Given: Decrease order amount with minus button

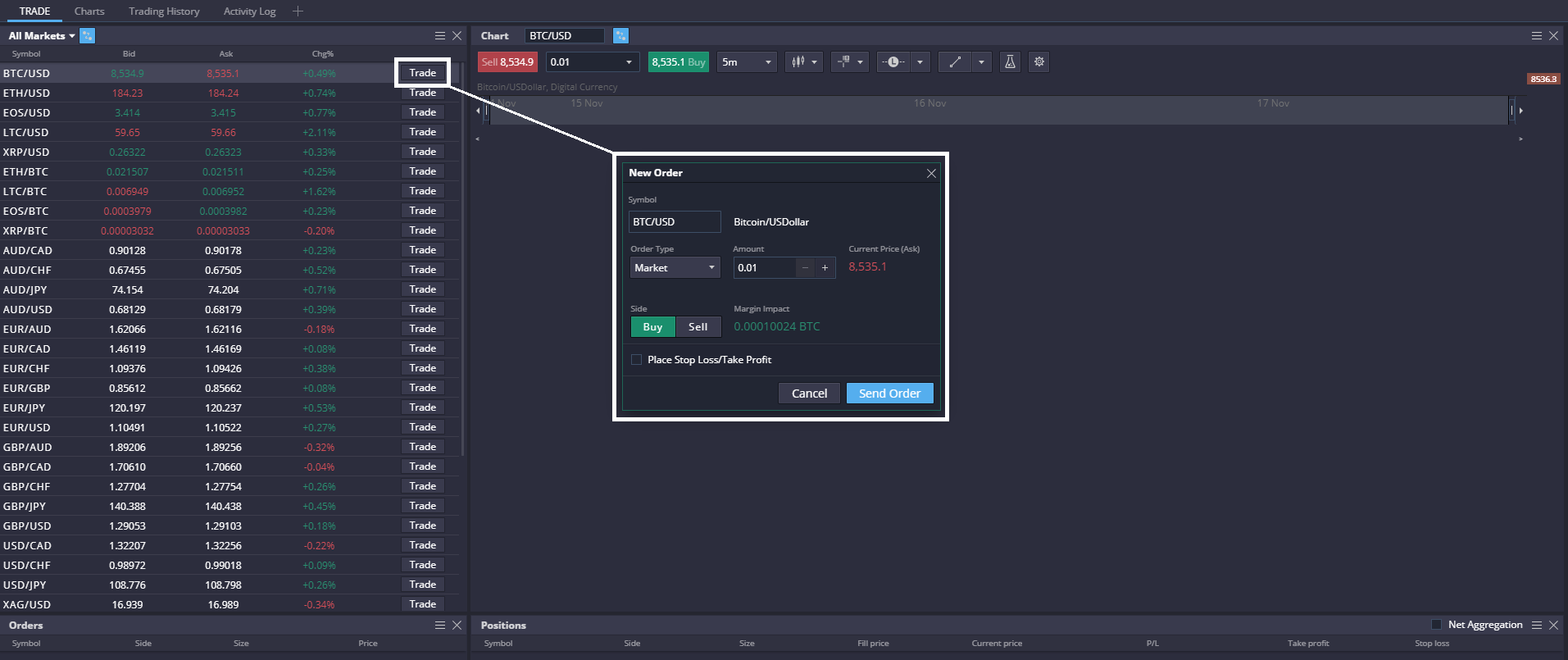Looking at the screenshot, I should 805,268.
